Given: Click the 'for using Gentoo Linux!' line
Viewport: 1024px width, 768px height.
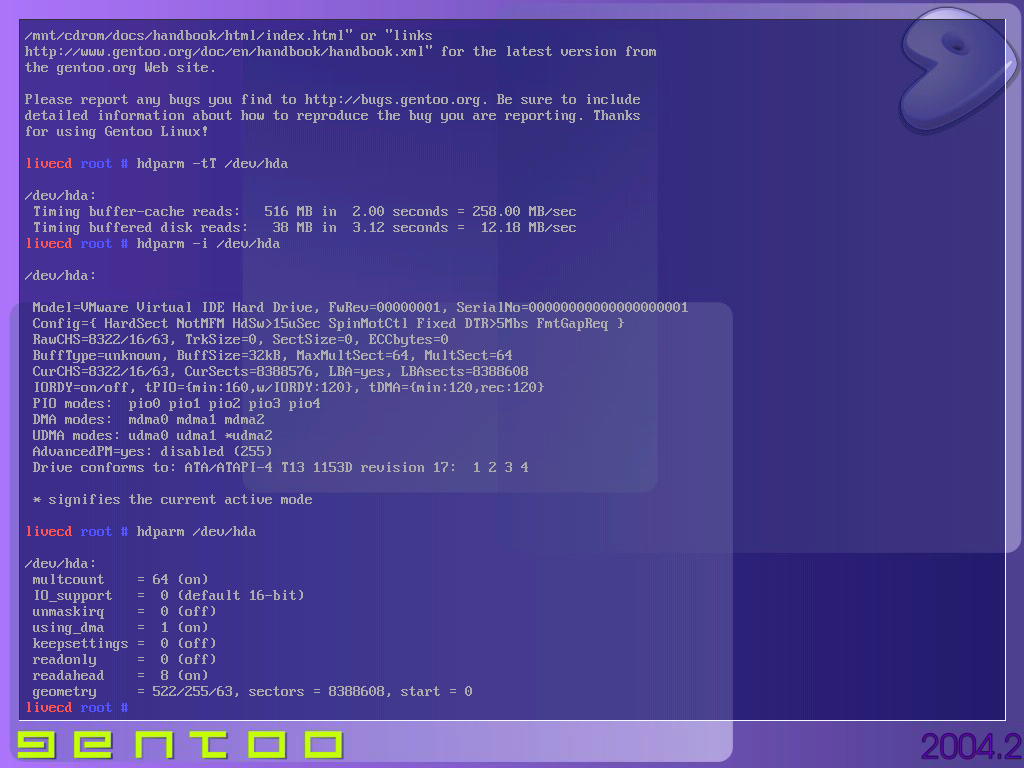Looking at the screenshot, I should pos(116,132).
